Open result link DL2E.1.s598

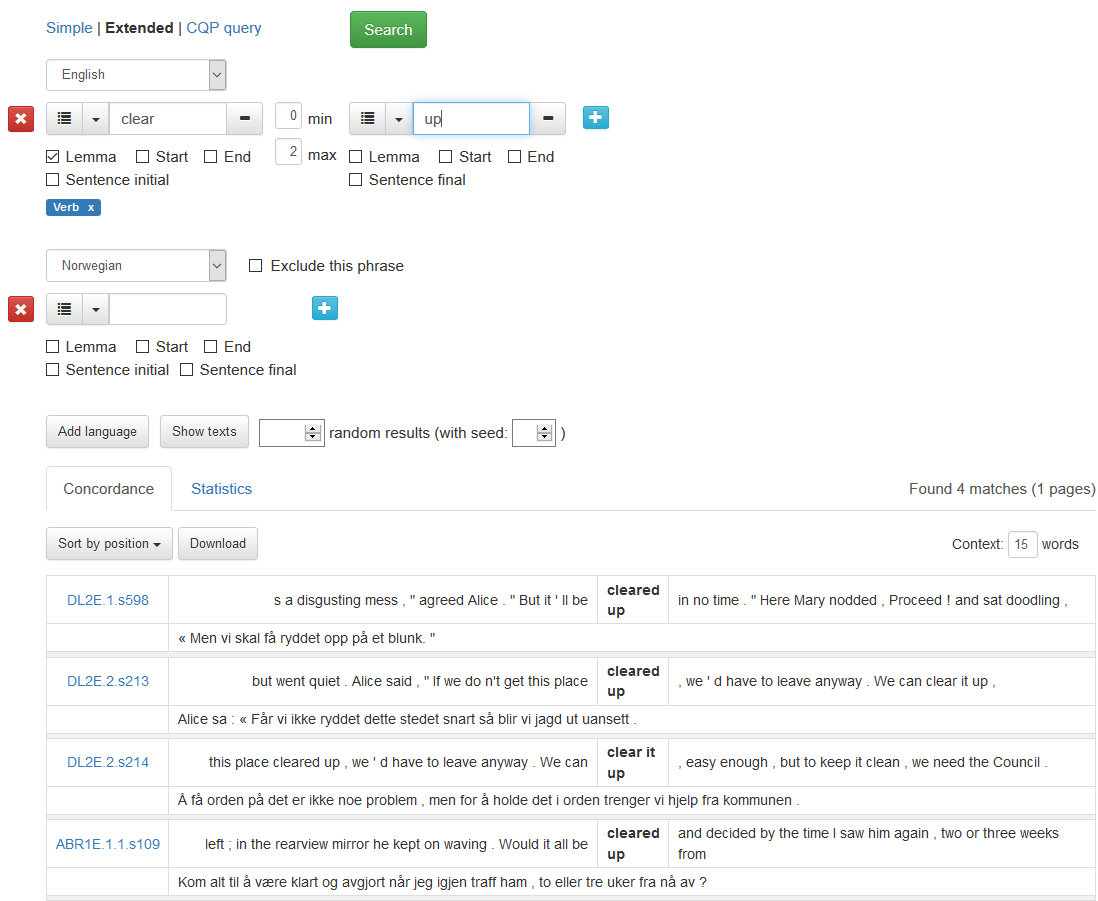[x=108, y=600]
